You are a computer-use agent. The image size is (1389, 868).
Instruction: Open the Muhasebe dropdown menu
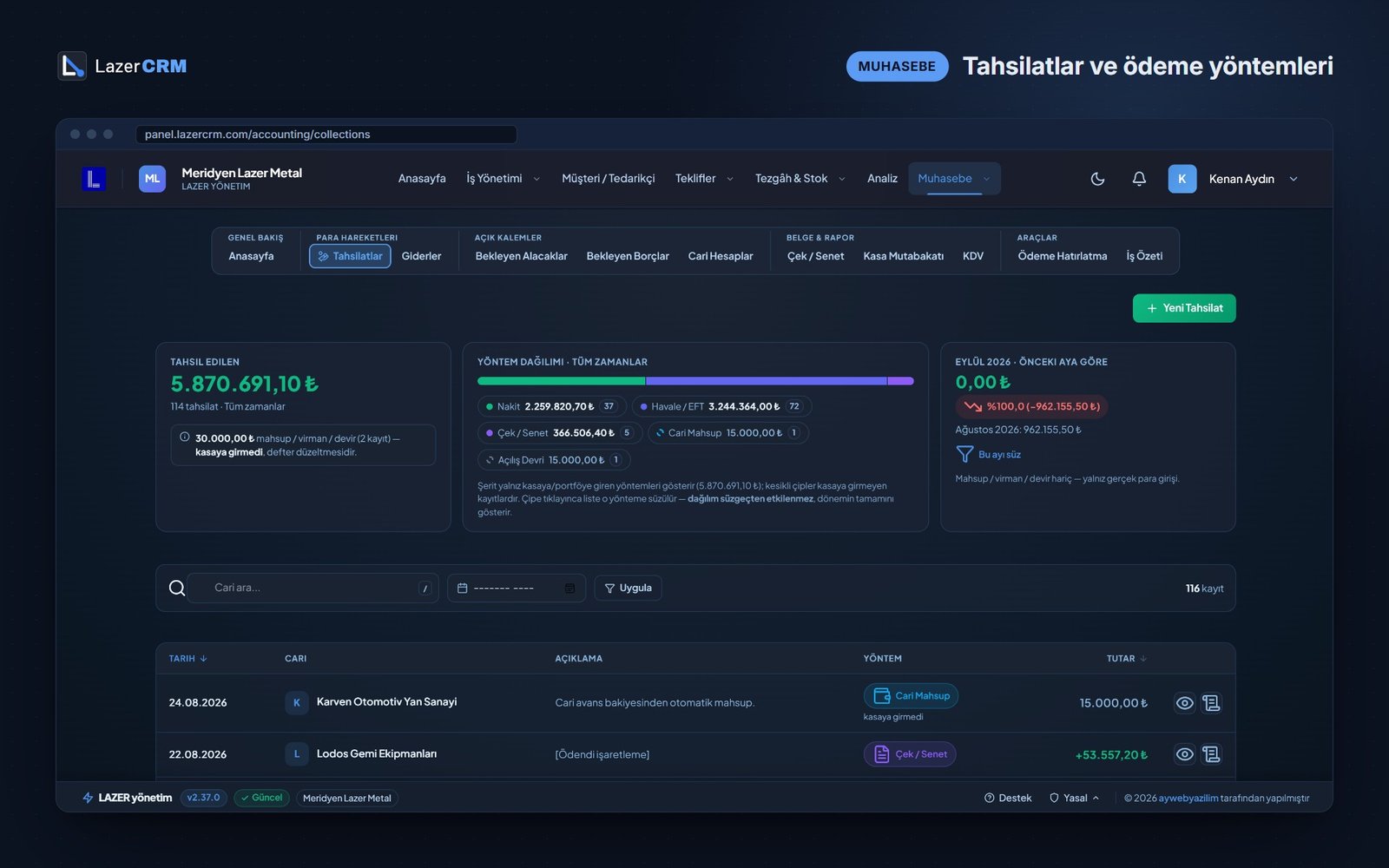pos(955,179)
